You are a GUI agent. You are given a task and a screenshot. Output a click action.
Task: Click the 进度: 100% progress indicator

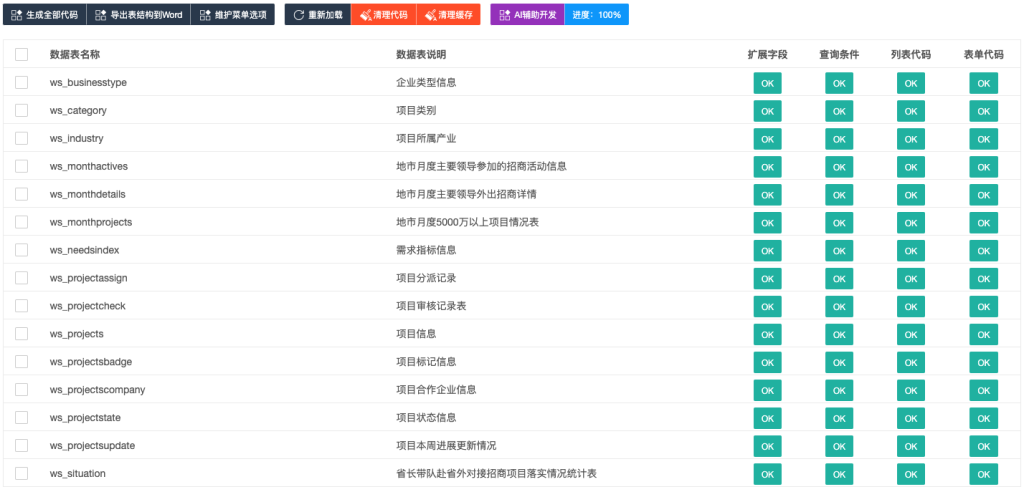click(x=596, y=15)
